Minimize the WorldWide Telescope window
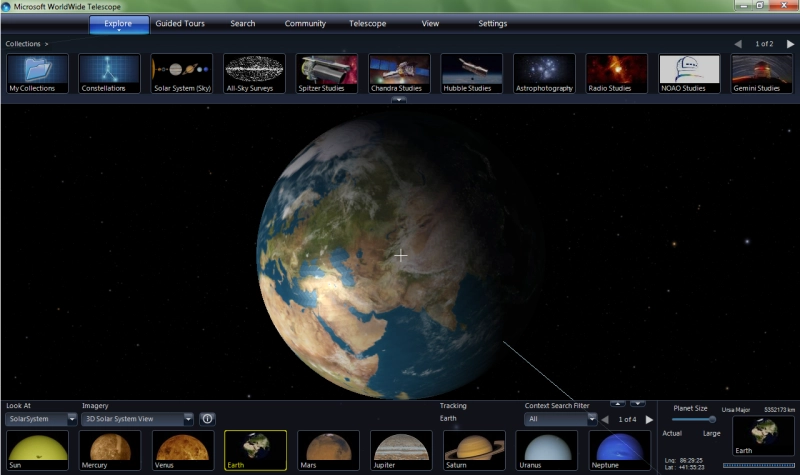This screenshot has width=800, height=475. [x=743, y=5]
